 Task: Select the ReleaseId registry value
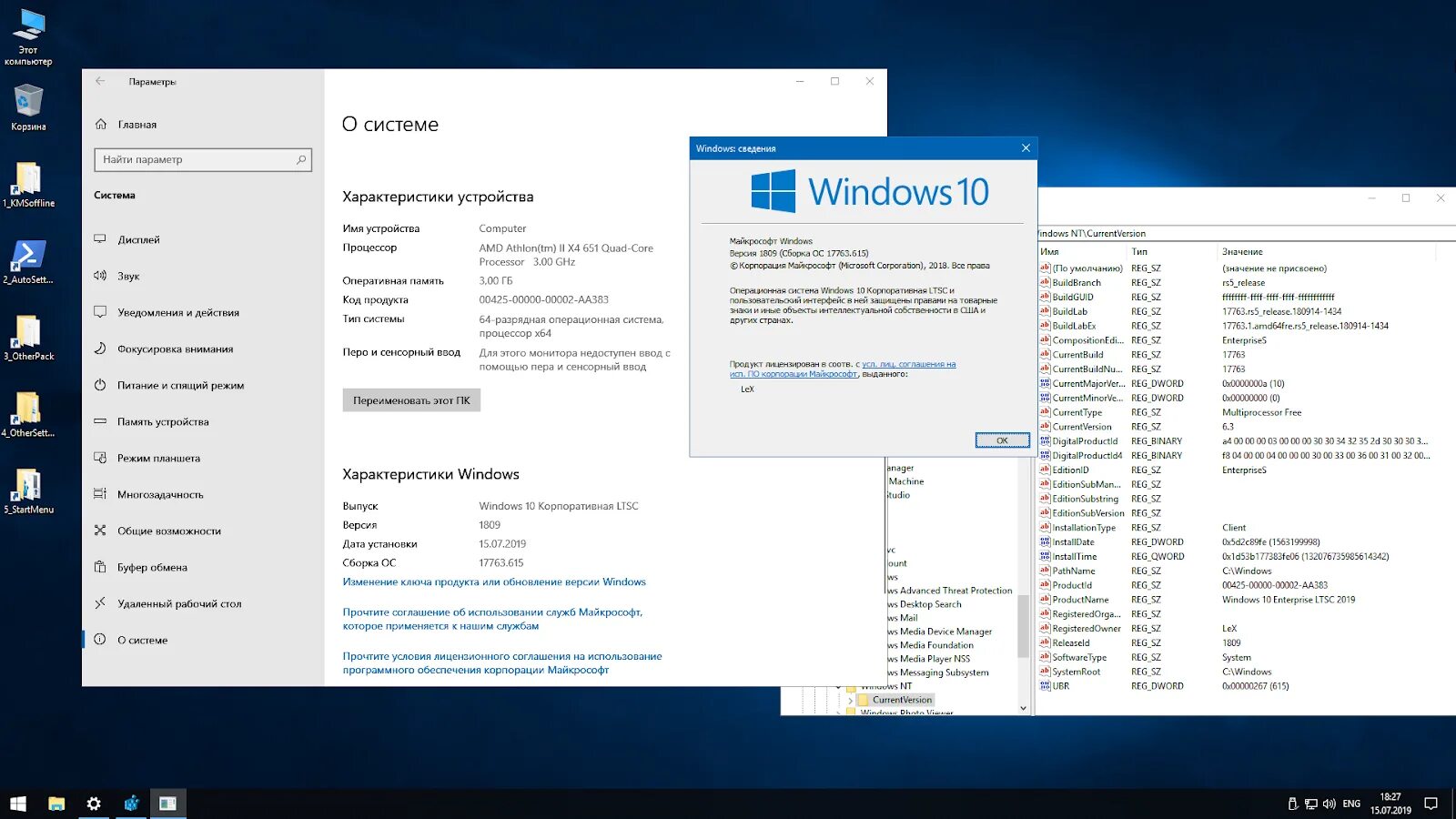[x=1071, y=643]
